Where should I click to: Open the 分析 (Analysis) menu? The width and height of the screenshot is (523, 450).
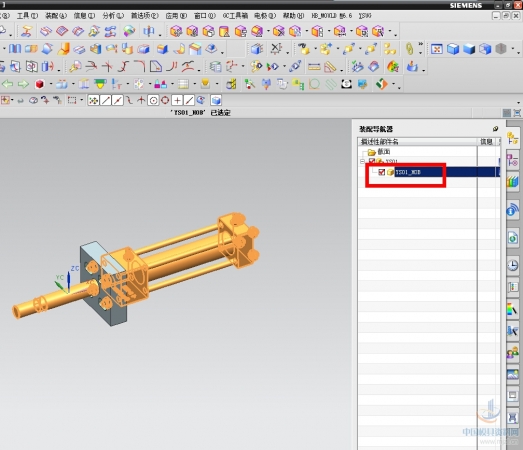click(x=113, y=16)
